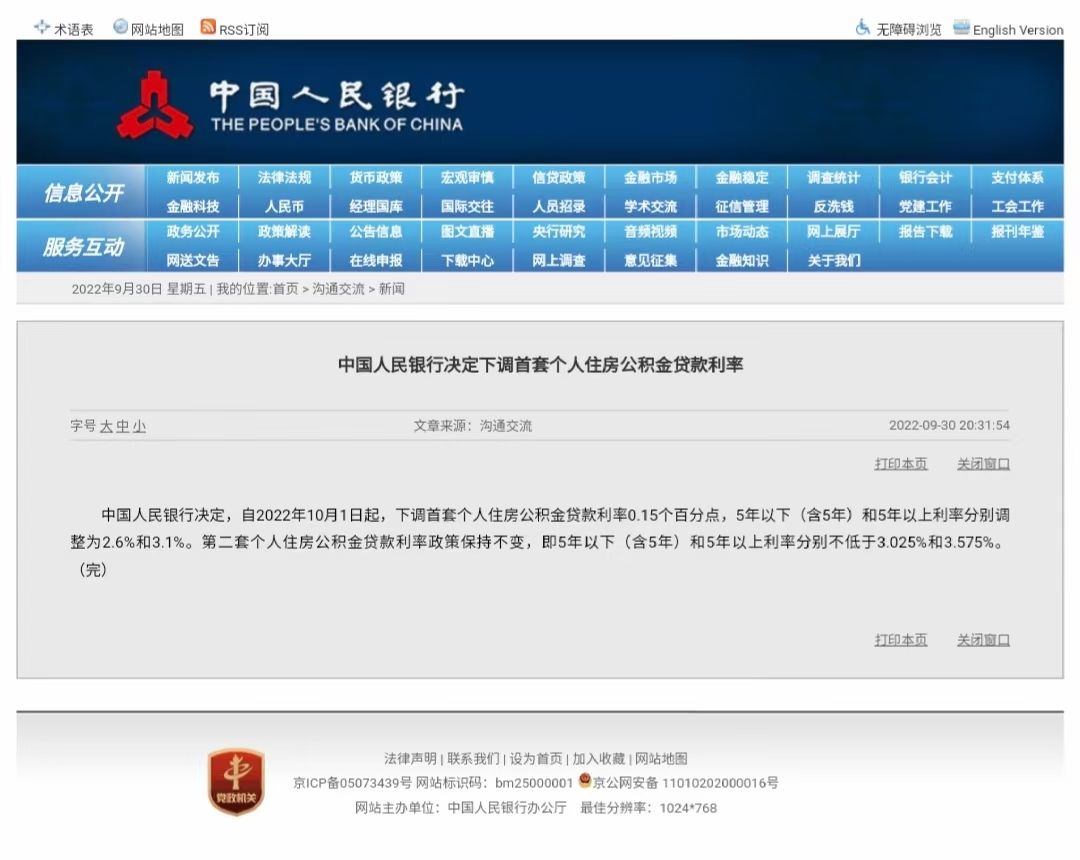1080x860 pixels.
Task: Open the 网上调查 menu item
Action: pyautogui.click(x=559, y=260)
